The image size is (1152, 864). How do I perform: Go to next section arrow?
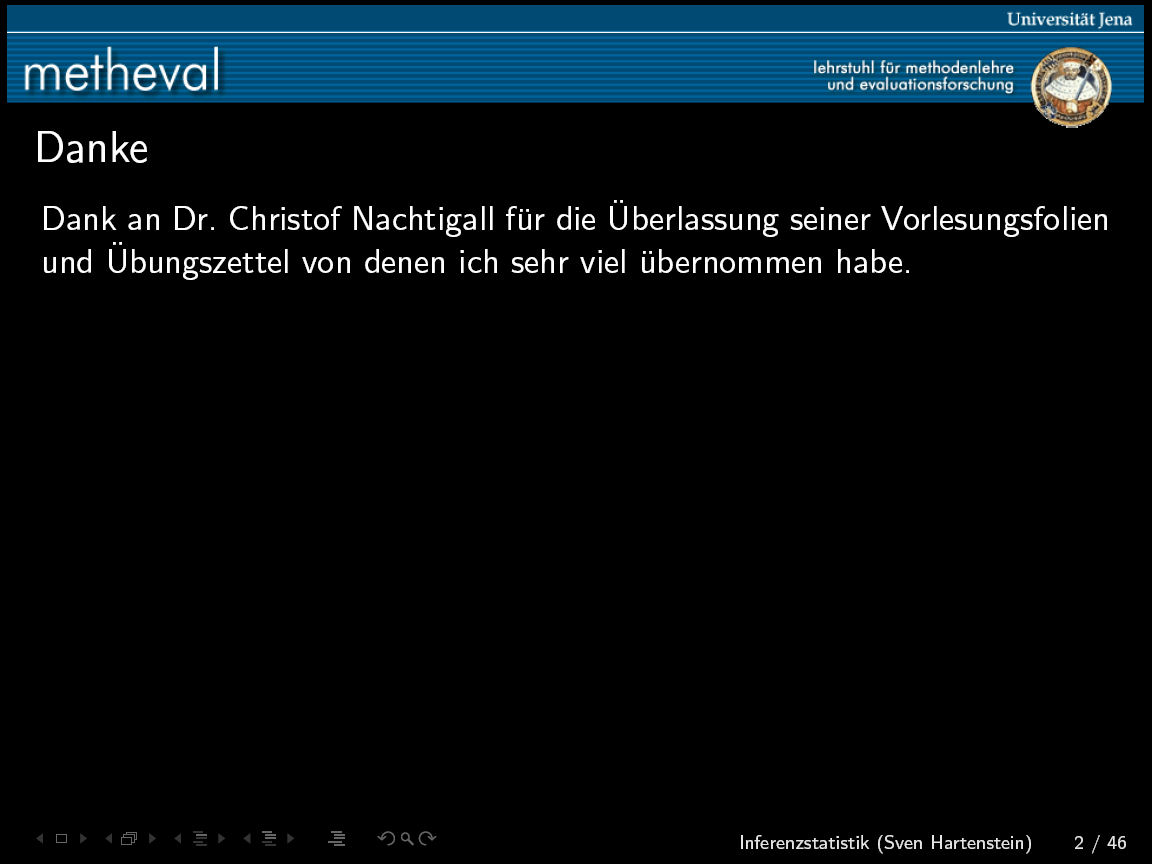click(290, 839)
